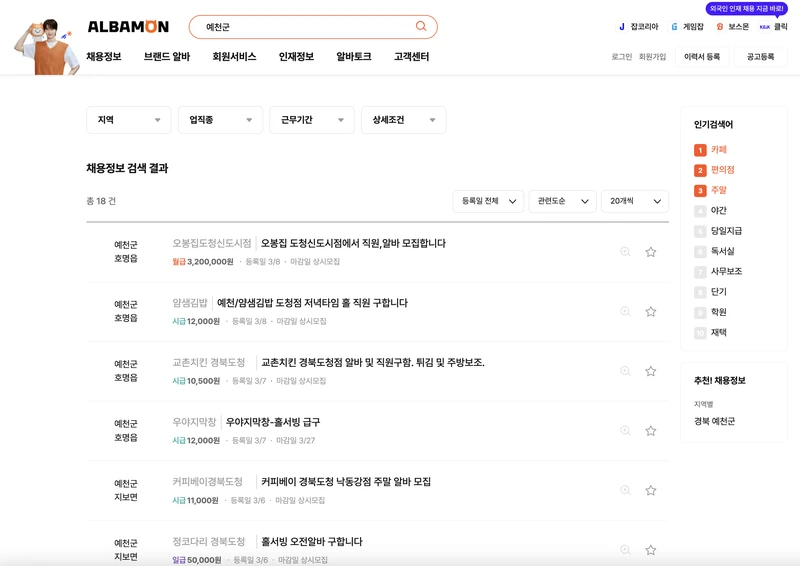Expand the 상세조건 filter dropdown
Viewport: 800px width, 566px height.
tap(404, 120)
